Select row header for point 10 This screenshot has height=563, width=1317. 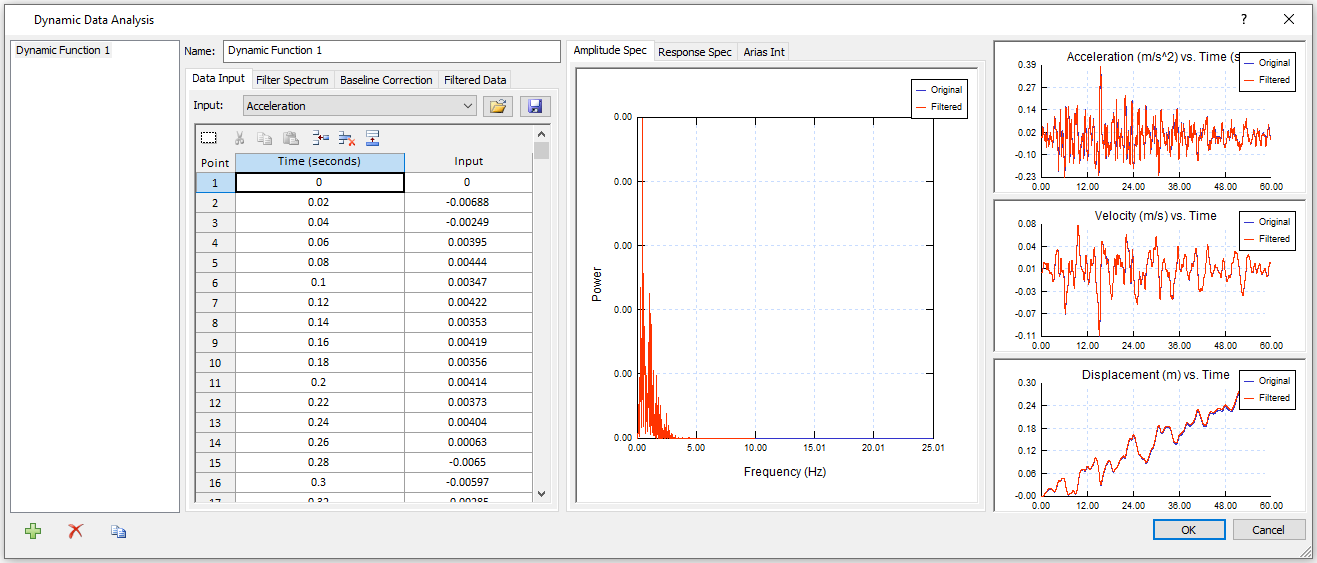point(215,362)
